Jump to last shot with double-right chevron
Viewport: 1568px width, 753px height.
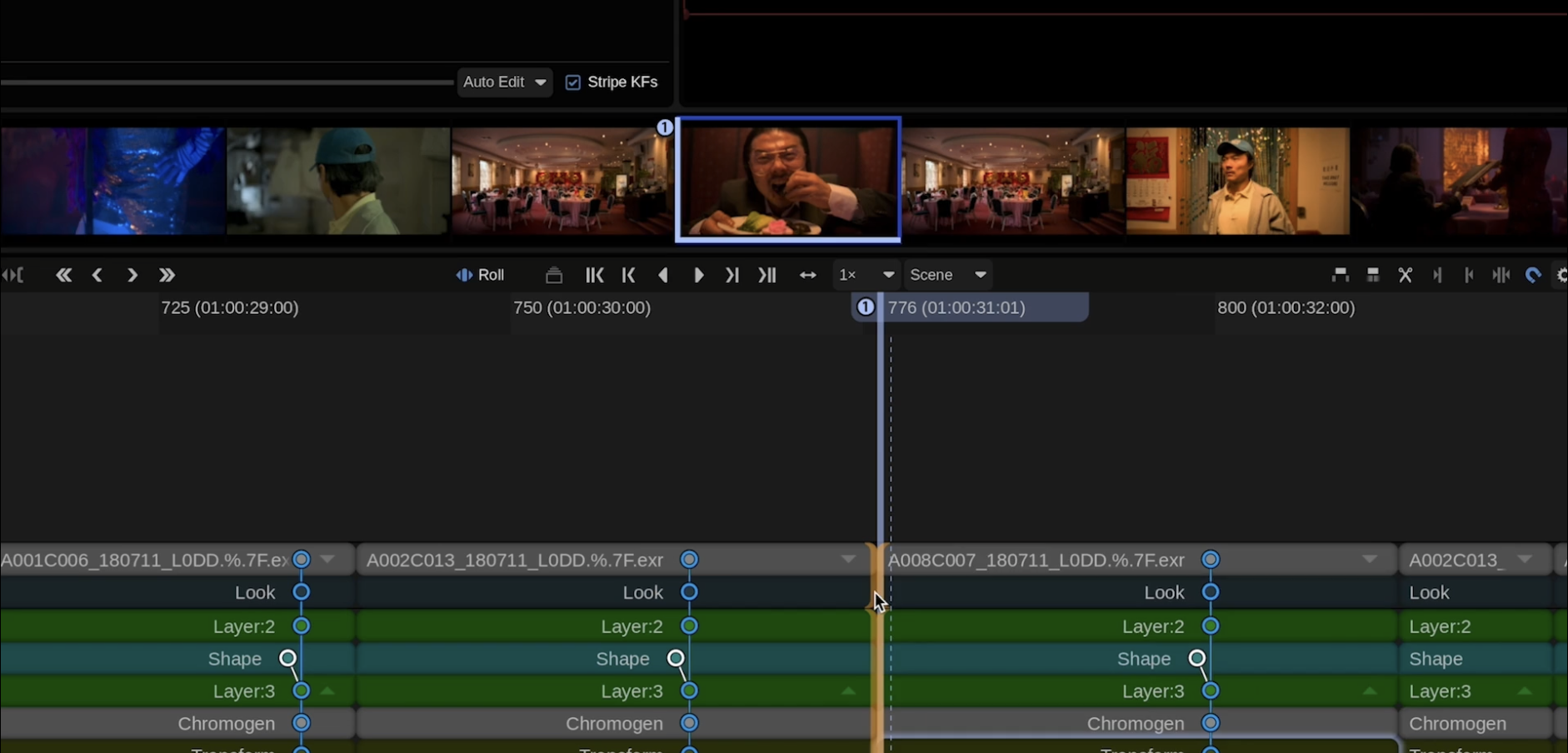coord(167,275)
